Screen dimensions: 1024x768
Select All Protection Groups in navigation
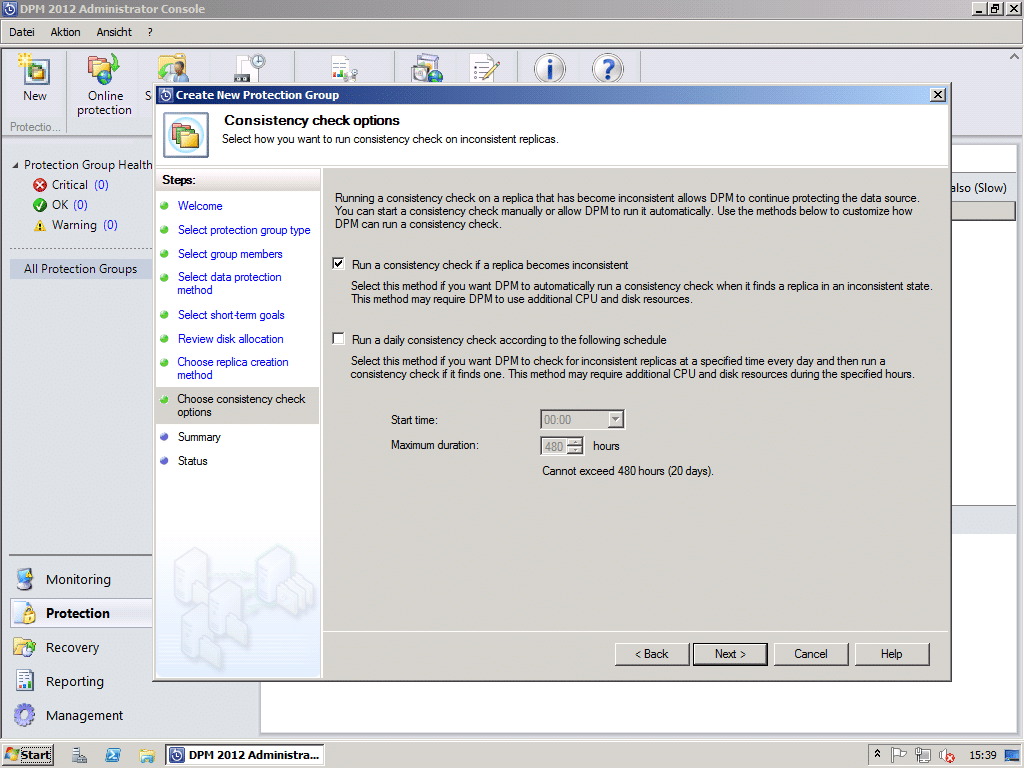[80, 269]
